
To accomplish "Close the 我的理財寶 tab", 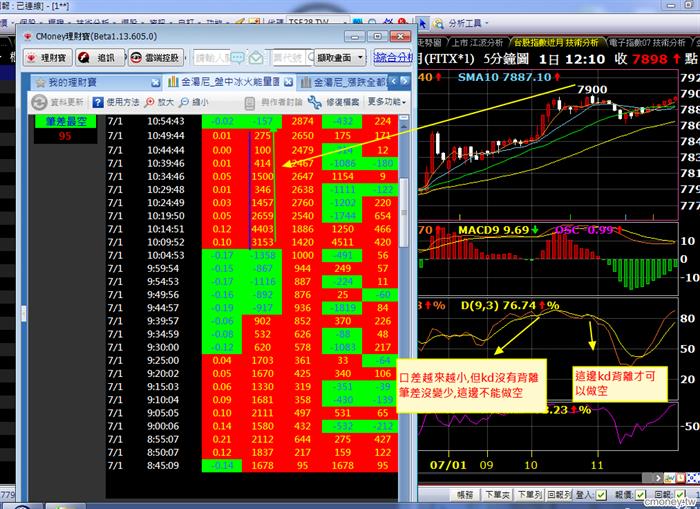I will tap(155, 83).
